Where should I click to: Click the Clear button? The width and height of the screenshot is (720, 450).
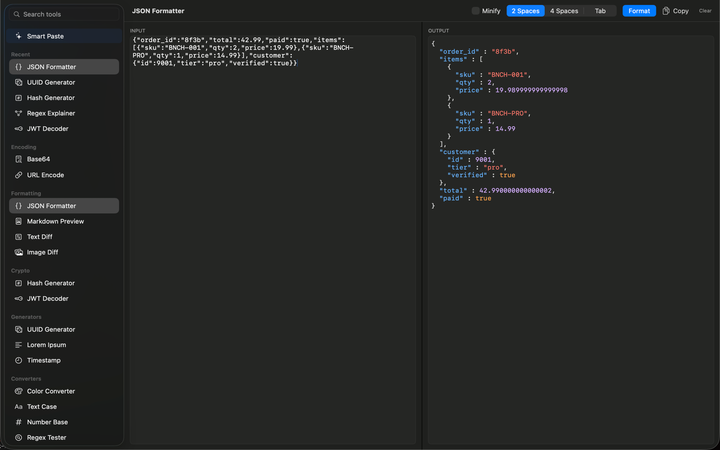coord(705,11)
